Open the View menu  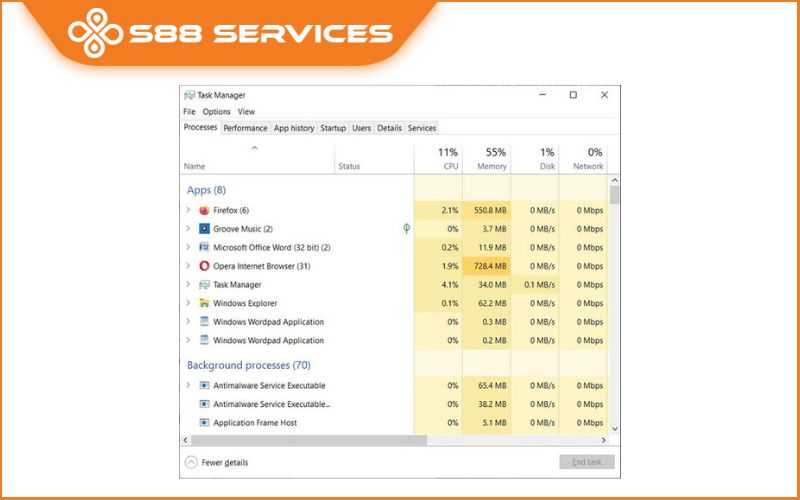click(x=246, y=111)
